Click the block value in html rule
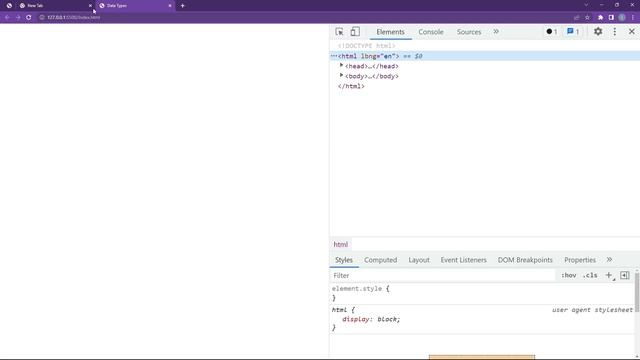640x360 pixels. coord(387,319)
